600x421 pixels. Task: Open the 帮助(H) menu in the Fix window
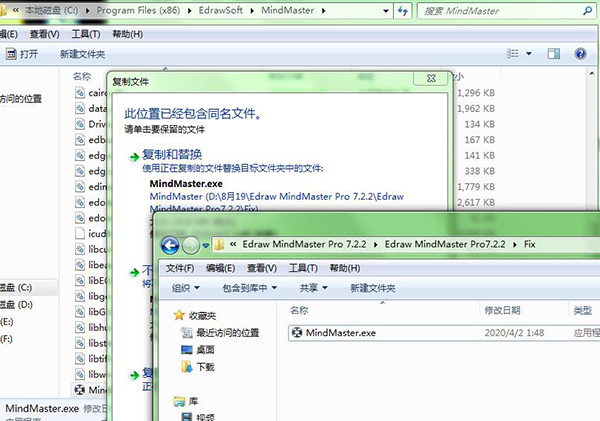pos(345,268)
